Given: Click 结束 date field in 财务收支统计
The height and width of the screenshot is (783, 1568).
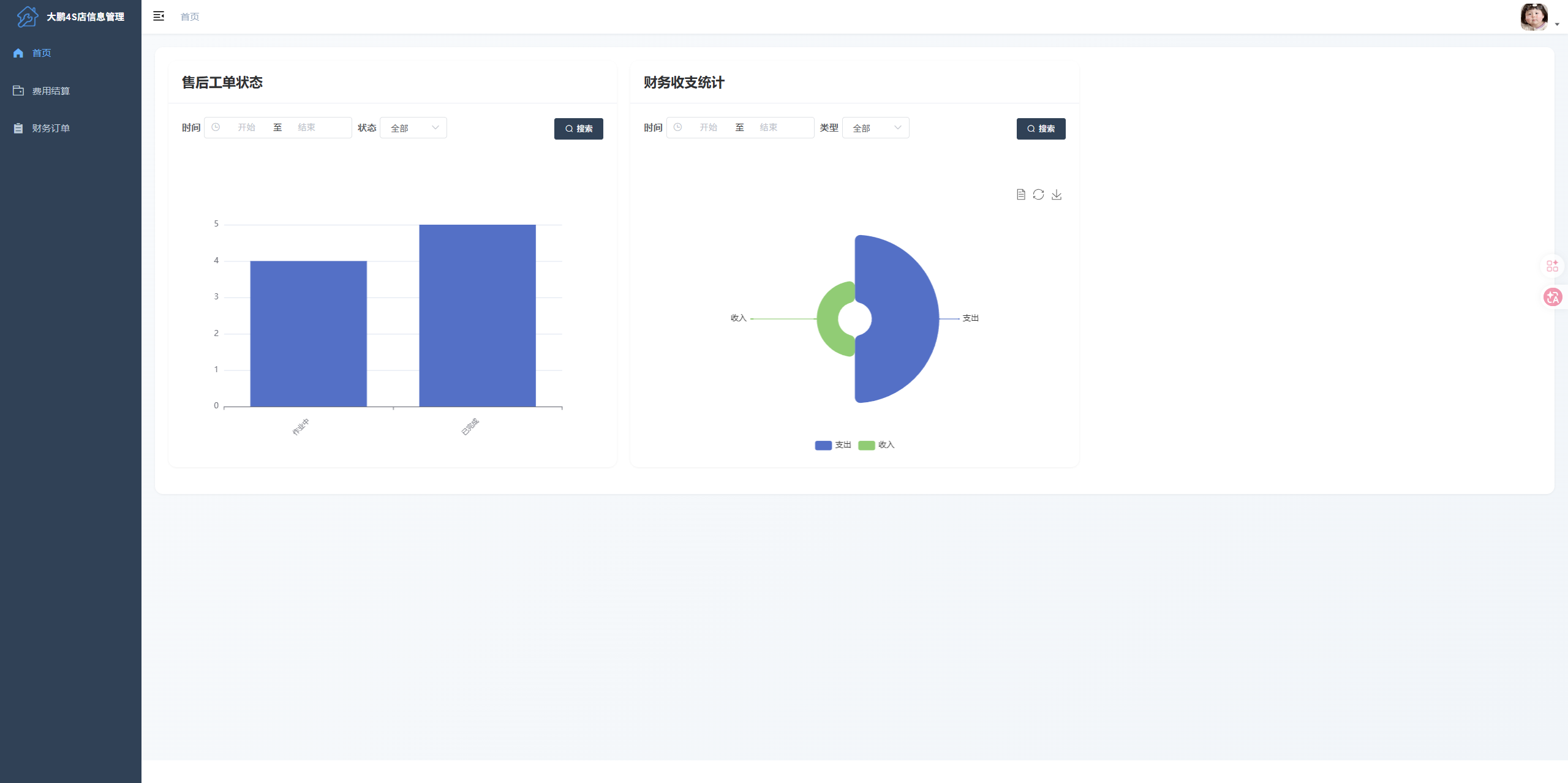Looking at the screenshot, I should [769, 127].
